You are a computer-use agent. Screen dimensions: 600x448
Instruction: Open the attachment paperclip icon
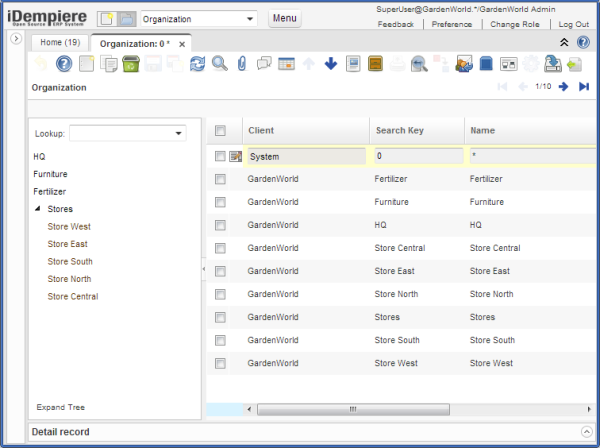242,64
